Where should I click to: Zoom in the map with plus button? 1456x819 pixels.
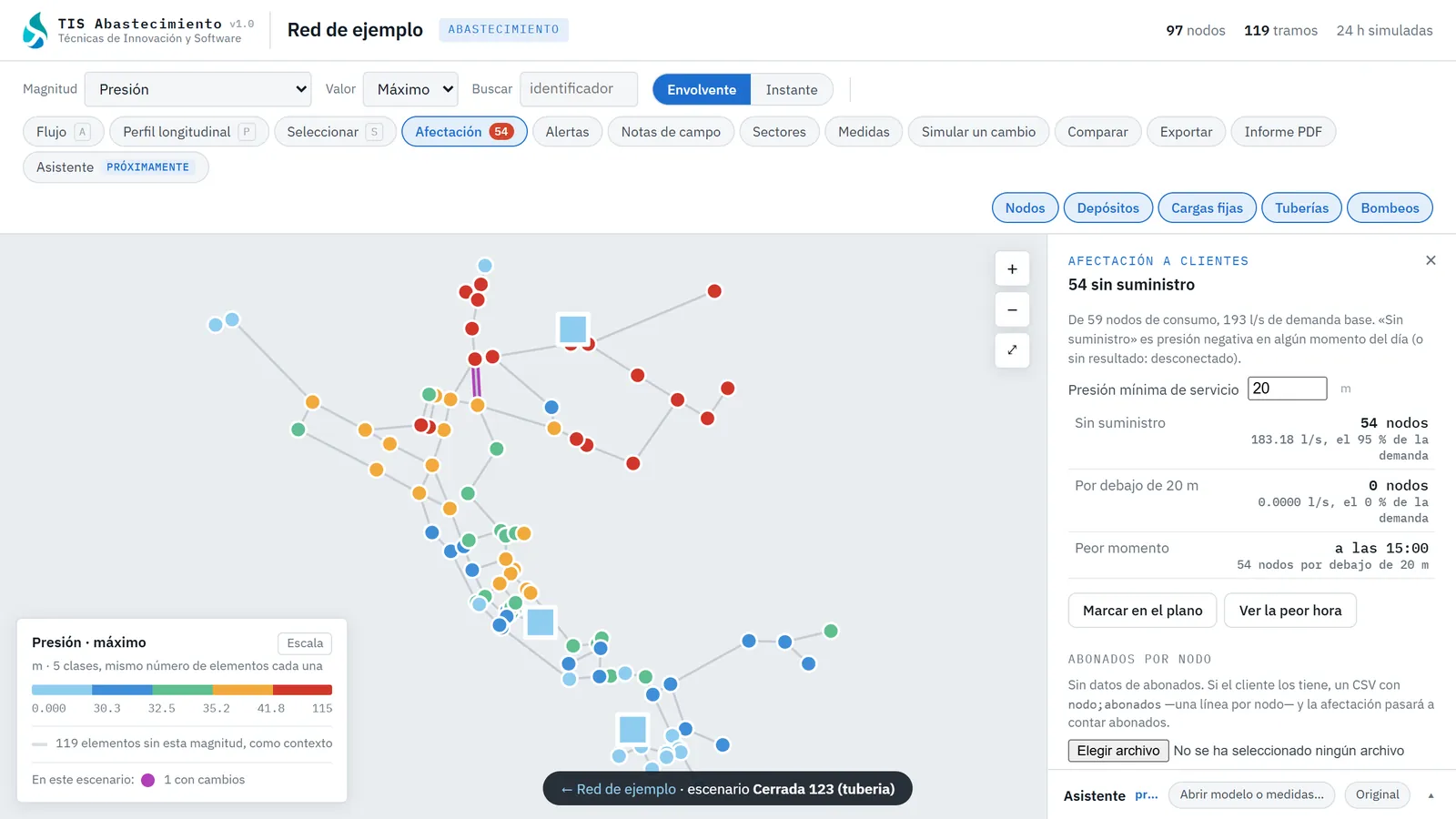[x=1012, y=269]
